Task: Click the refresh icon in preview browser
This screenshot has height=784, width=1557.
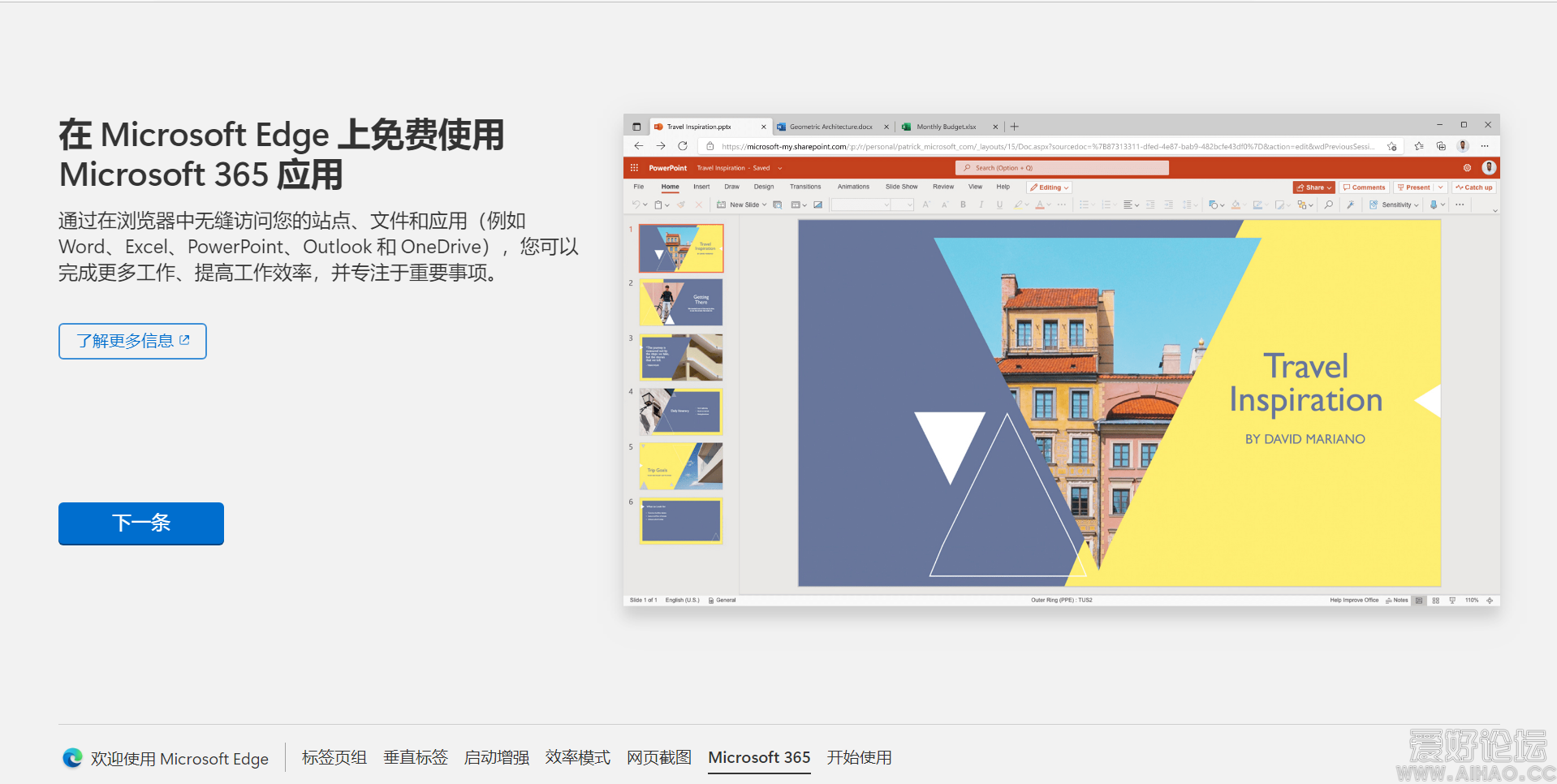Action: (x=683, y=146)
